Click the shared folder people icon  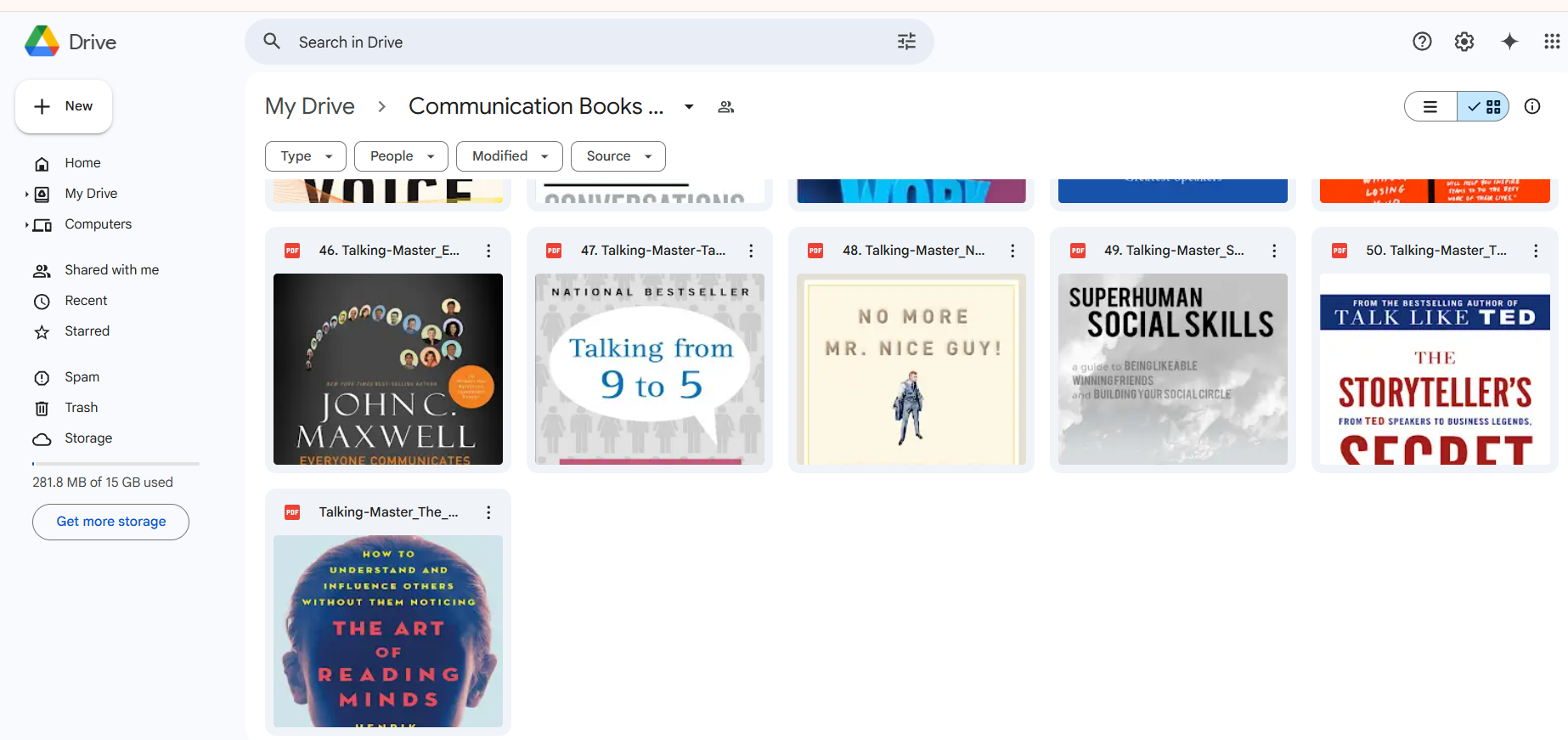(726, 107)
